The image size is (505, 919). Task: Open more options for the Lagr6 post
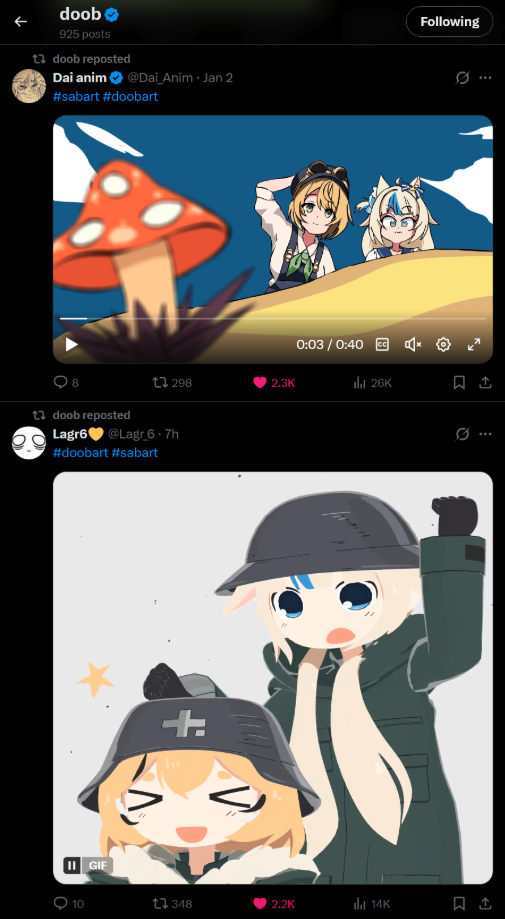(x=485, y=434)
